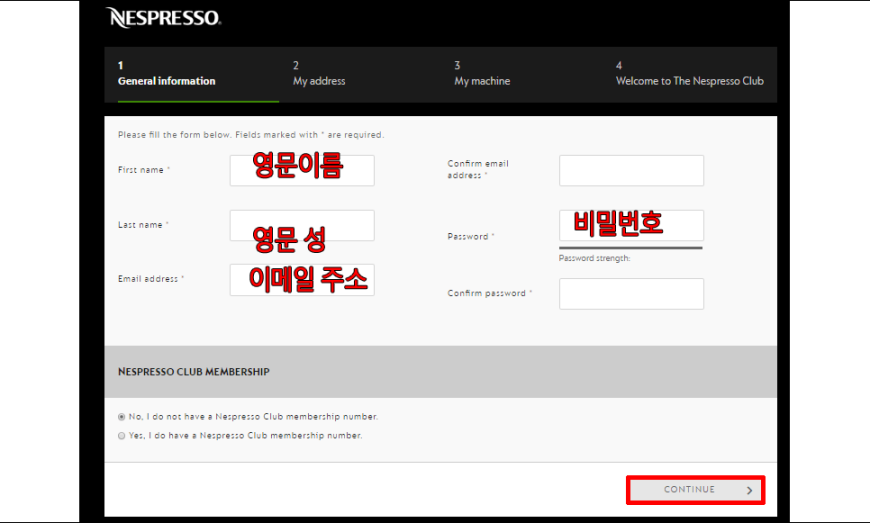Select the No membership number radio option
The image size is (870, 523).
pos(122,417)
